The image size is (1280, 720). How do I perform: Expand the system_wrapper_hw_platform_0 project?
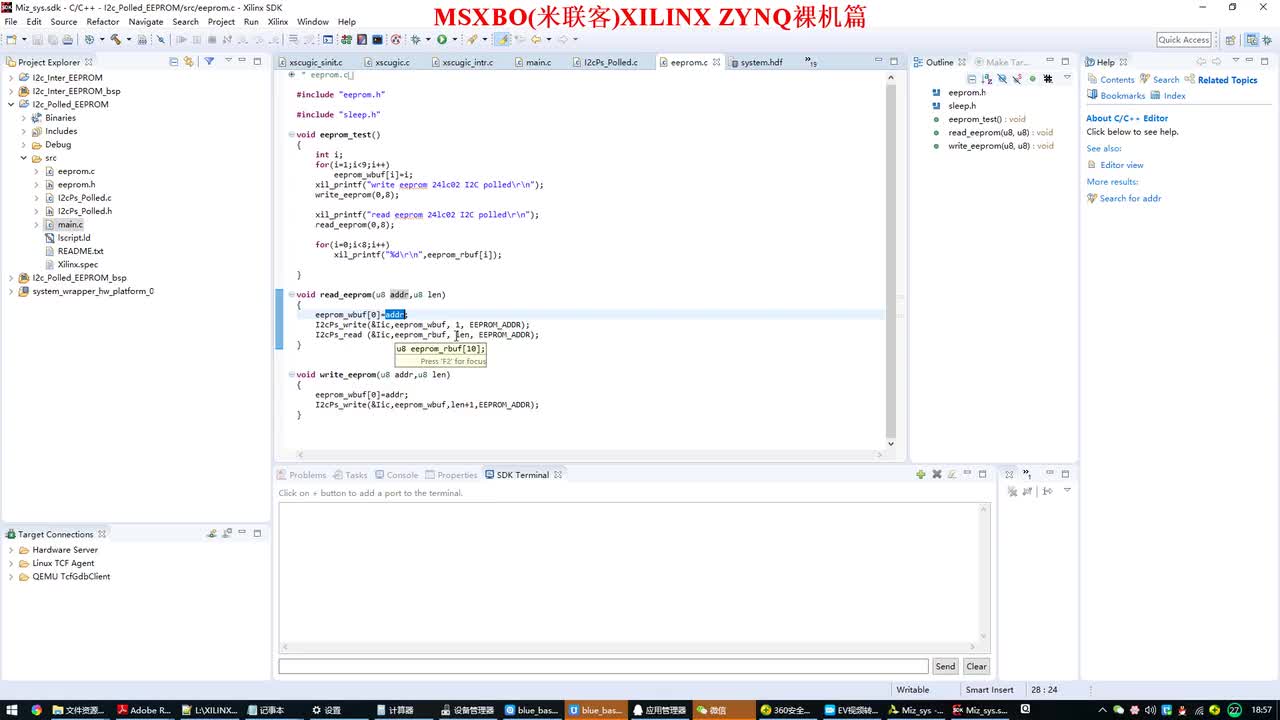click(11, 291)
